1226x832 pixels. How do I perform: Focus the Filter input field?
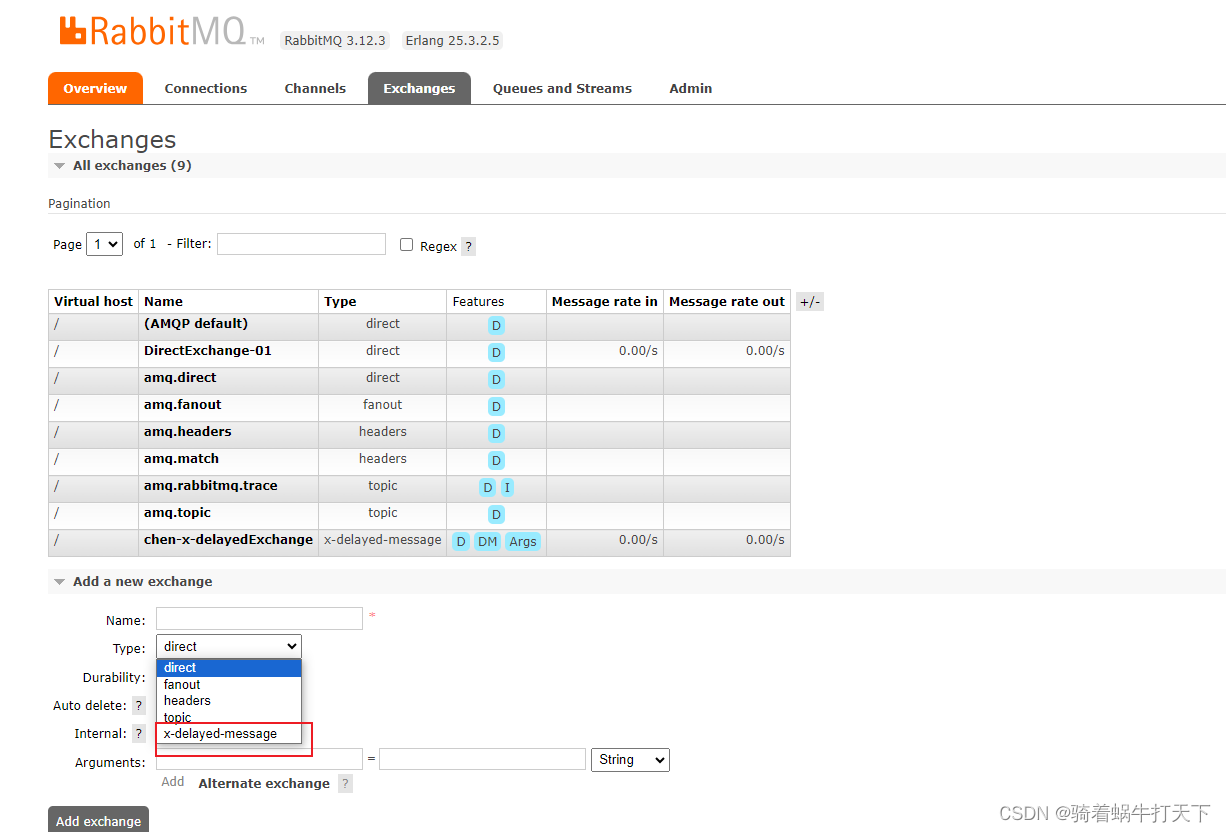[x=301, y=244]
